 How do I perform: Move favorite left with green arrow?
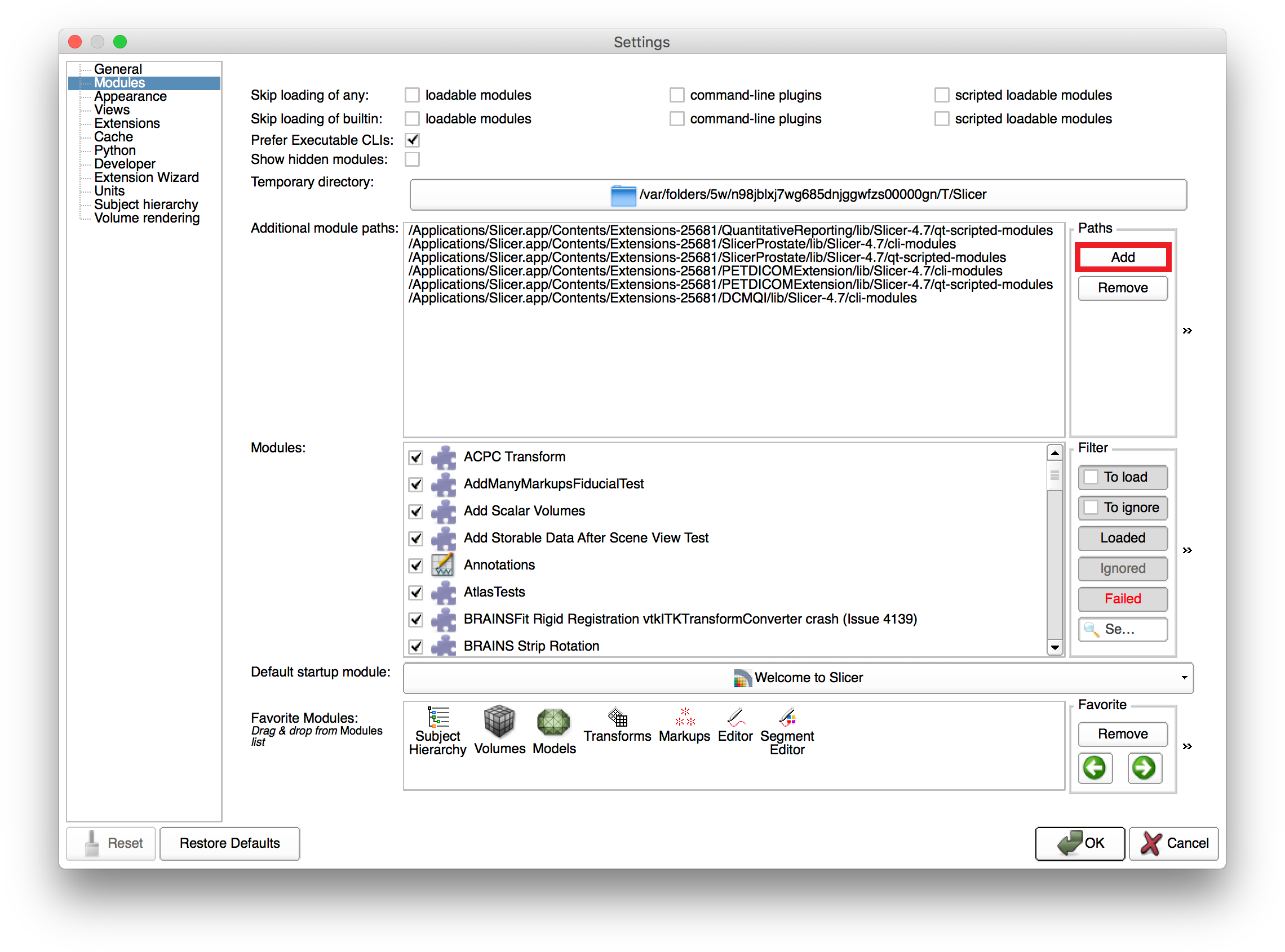pos(1095,768)
